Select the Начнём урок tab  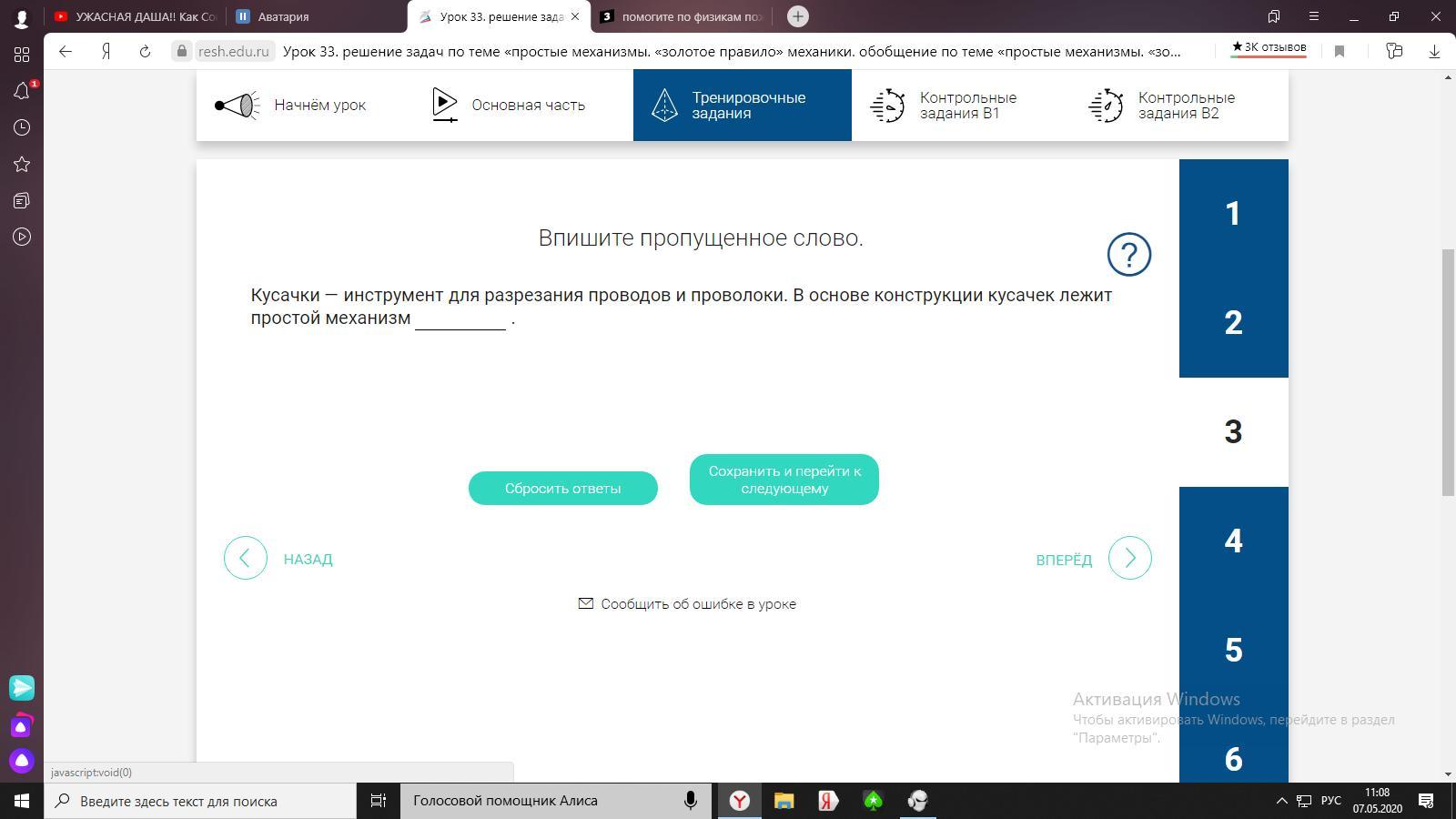tap(291, 106)
